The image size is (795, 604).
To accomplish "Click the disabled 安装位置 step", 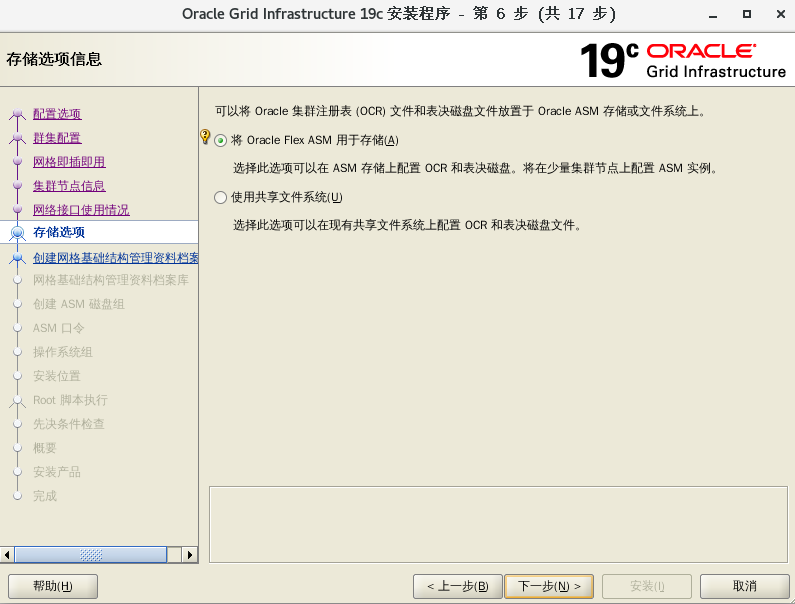I will [x=57, y=376].
